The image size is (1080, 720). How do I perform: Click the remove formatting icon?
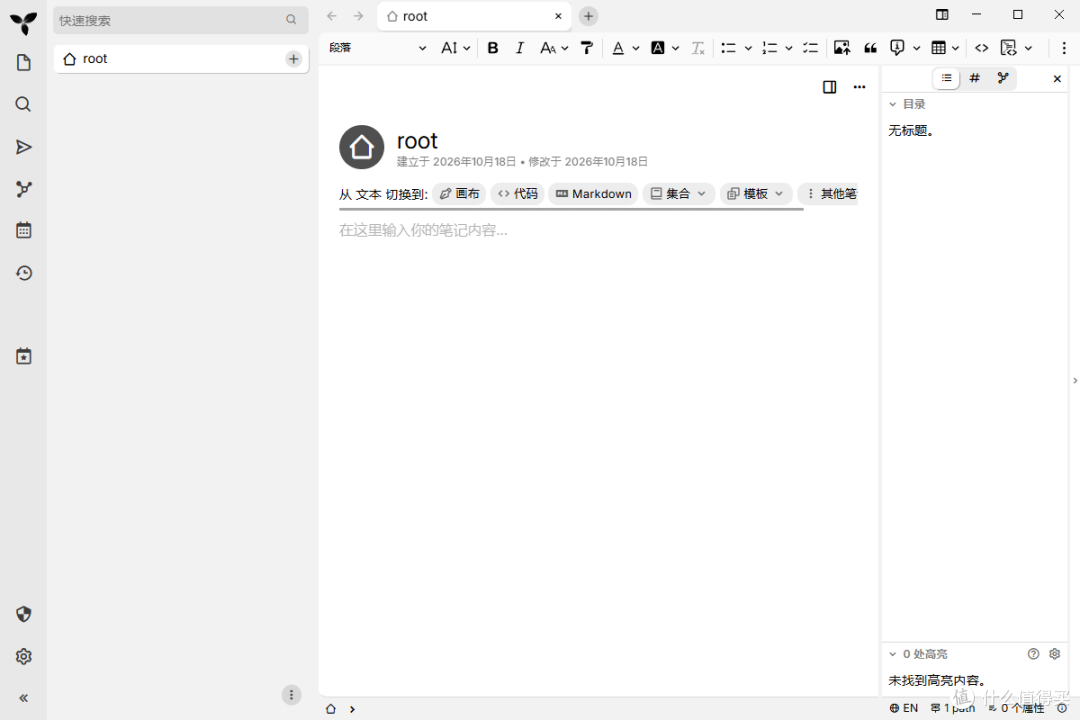coord(698,48)
